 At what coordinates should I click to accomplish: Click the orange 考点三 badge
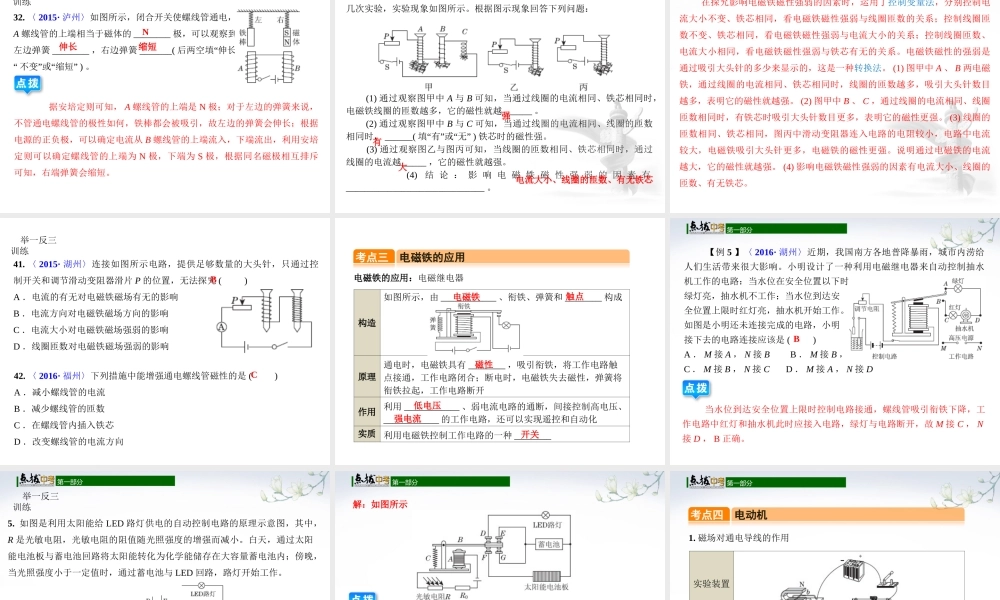(x=372, y=257)
